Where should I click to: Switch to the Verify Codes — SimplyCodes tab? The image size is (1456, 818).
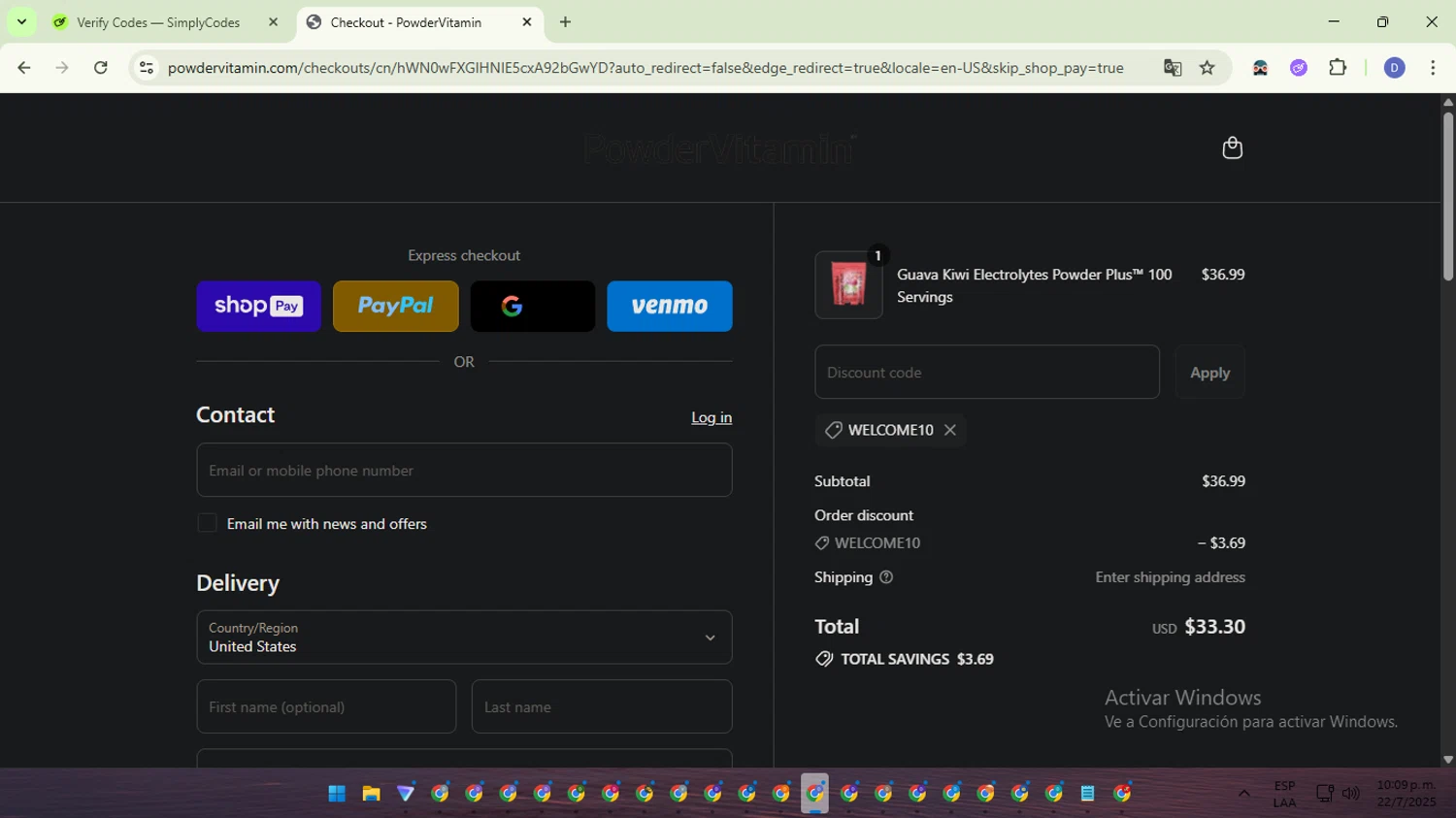(x=158, y=22)
